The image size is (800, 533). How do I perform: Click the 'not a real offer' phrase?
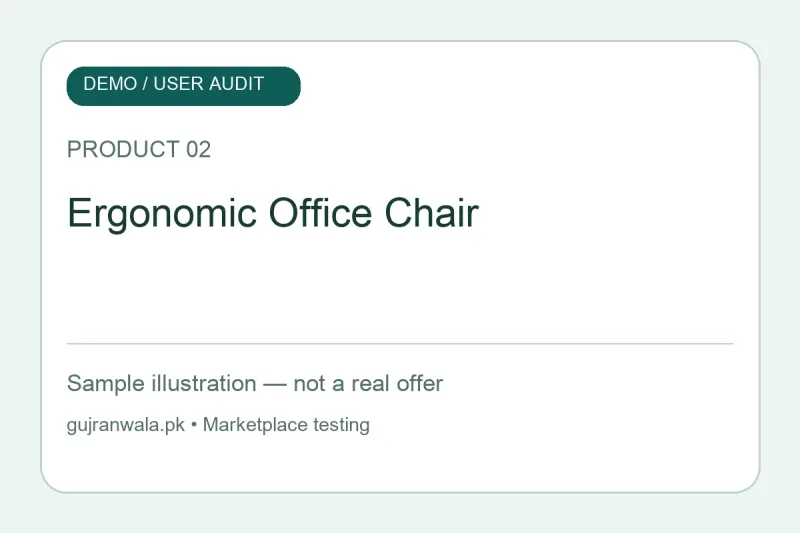pyautogui.click(x=368, y=384)
